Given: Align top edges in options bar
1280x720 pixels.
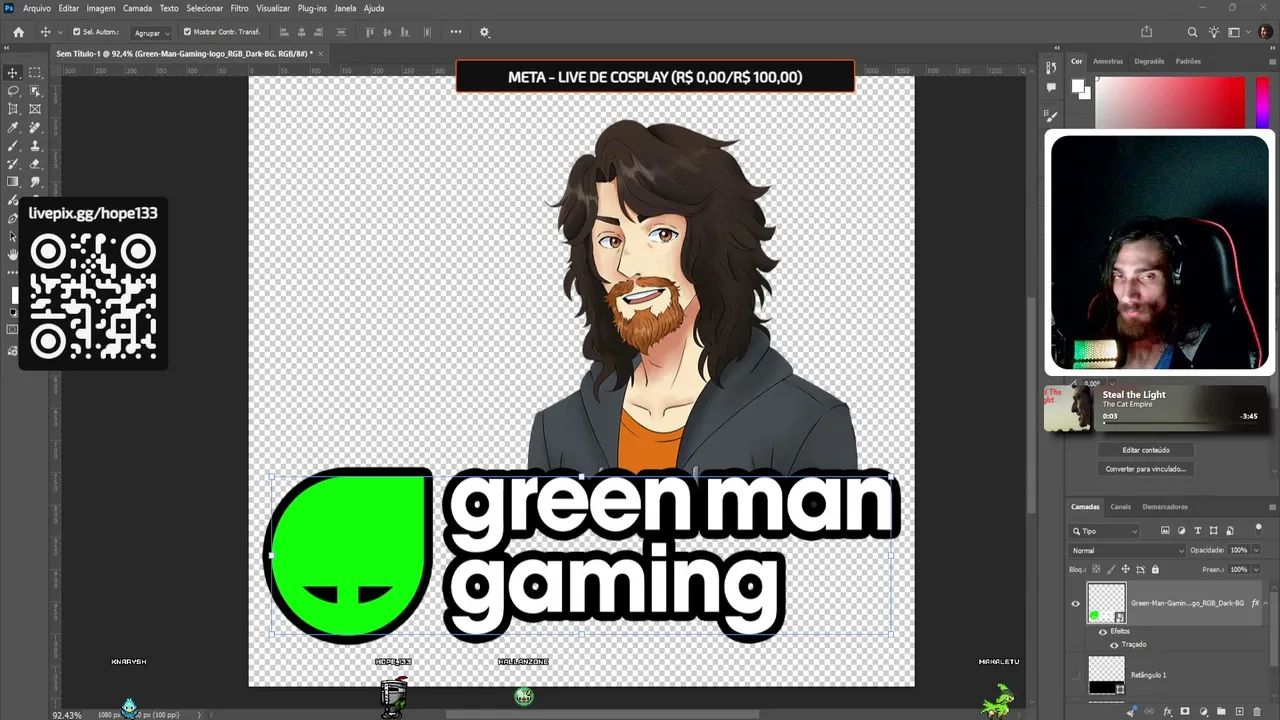Looking at the screenshot, I should point(370,32).
